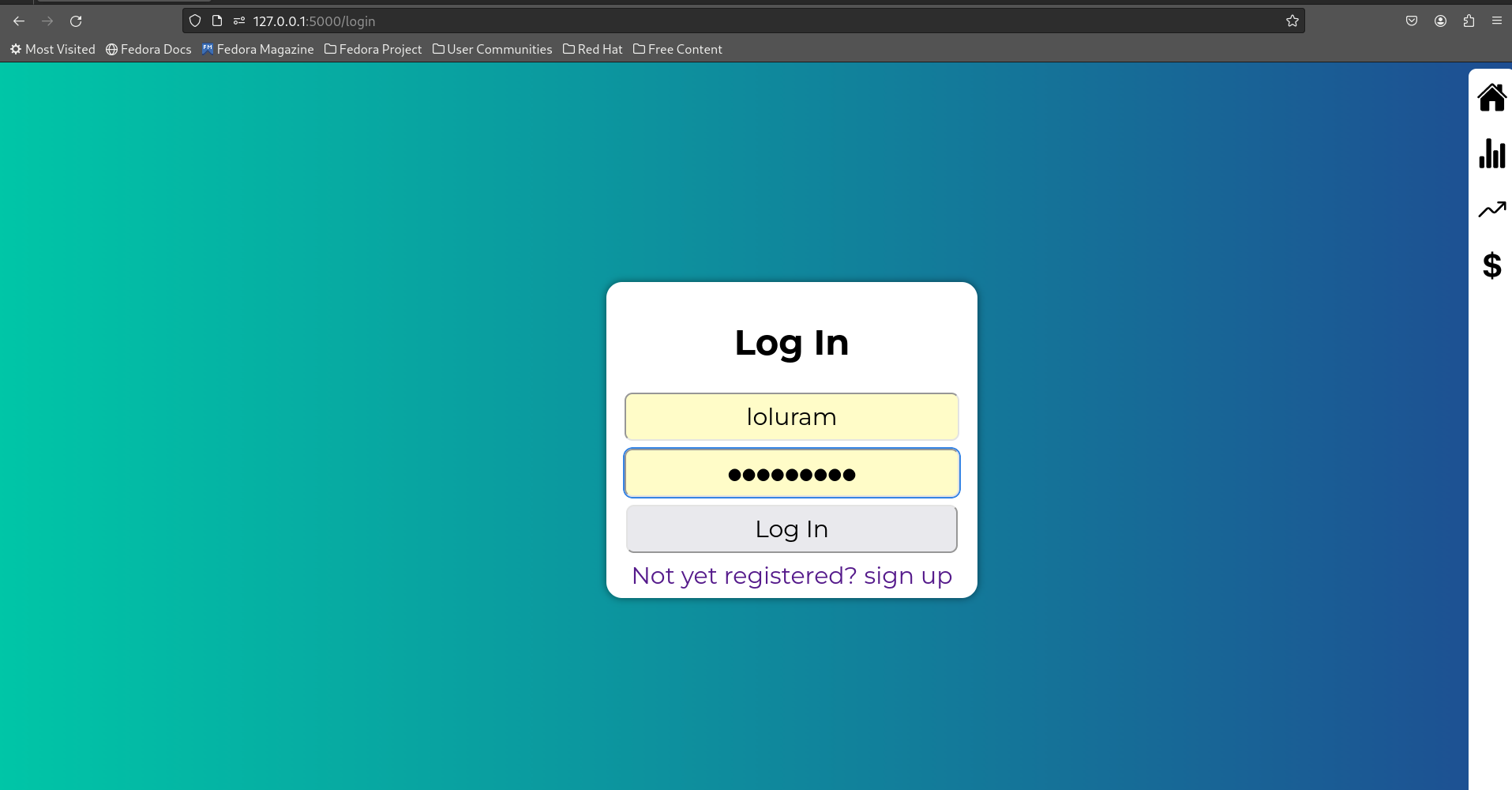Image resolution: width=1512 pixels, height=790 pixels.
Task: Open the home icon in sidebar
Action: [1491, 97]
